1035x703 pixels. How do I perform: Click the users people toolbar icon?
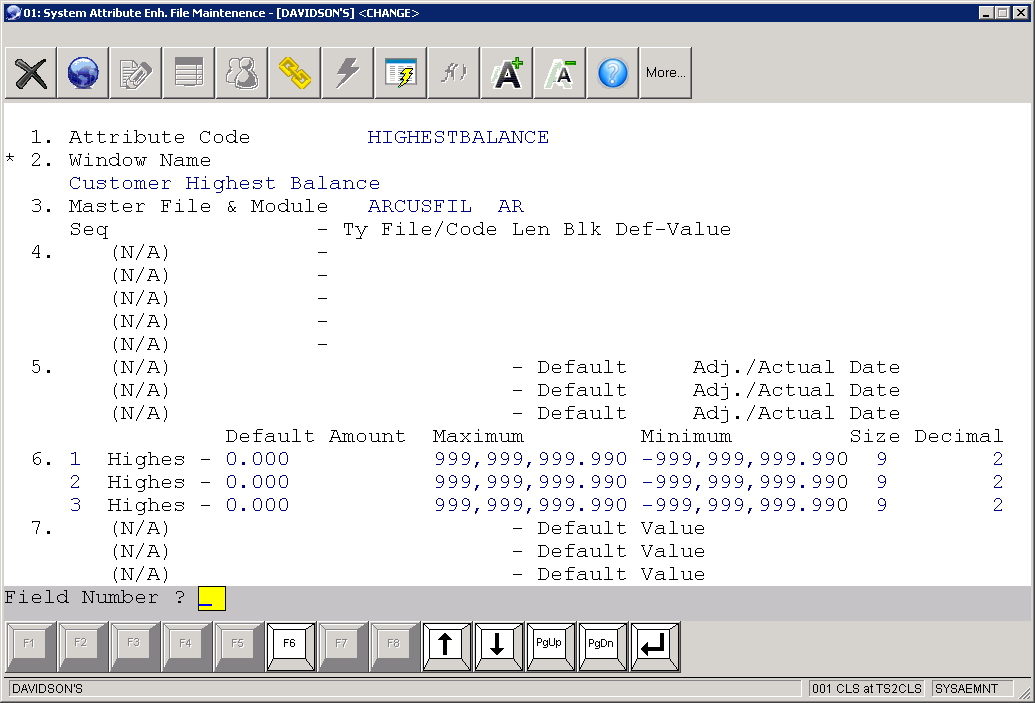[242, 73]
